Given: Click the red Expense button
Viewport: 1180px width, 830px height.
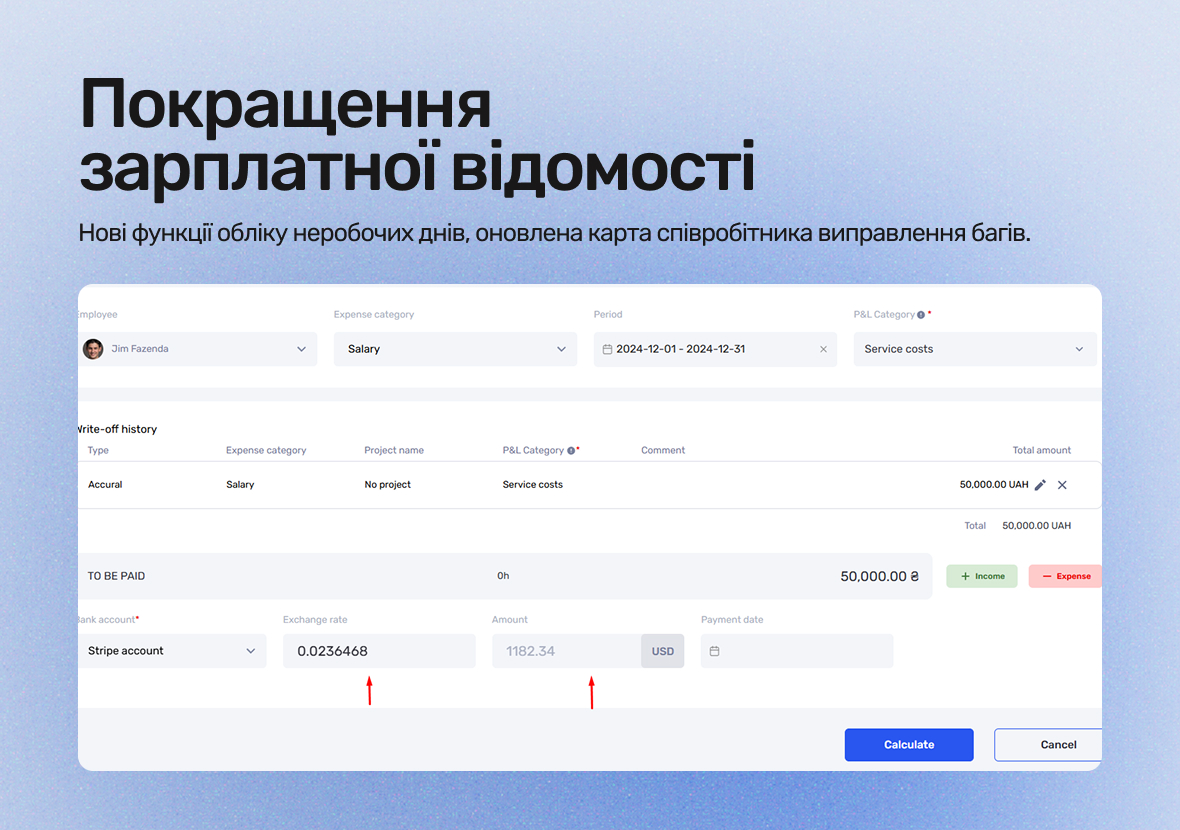Looking at the screenshot, I should click(x=1066, y=576).
